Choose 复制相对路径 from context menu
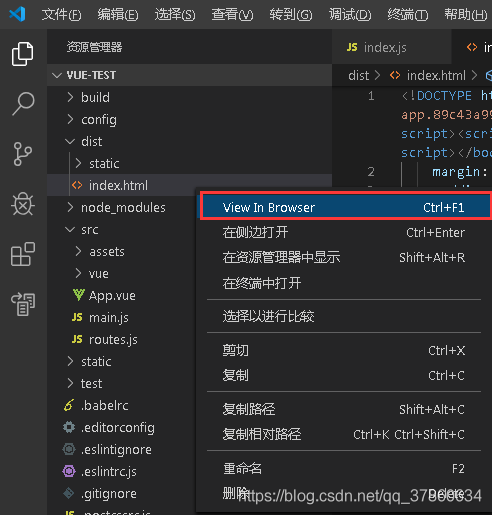Viewport: 492px width, 515px height. [344, 434]
